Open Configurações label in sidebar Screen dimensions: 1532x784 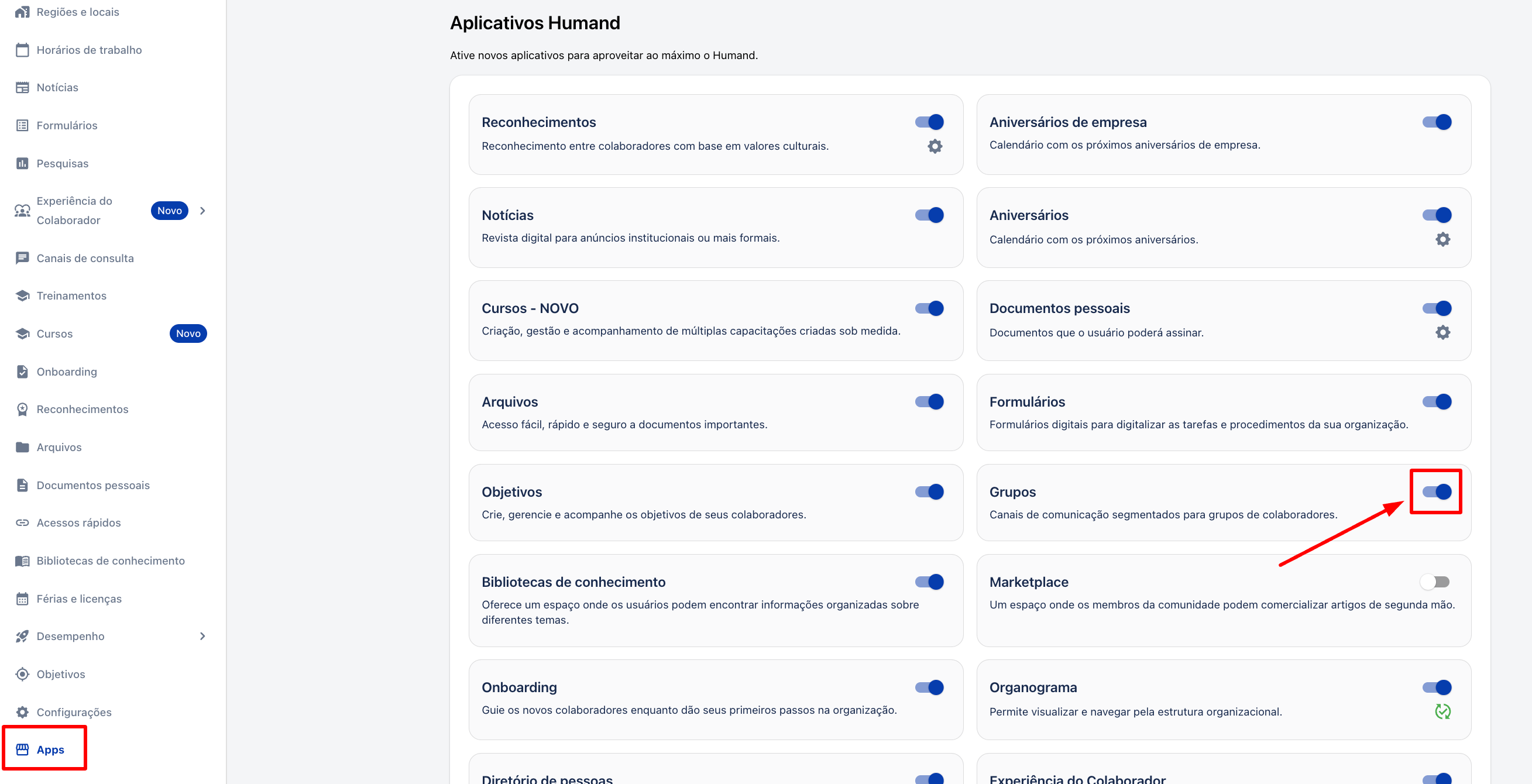[x=74, y=712]
